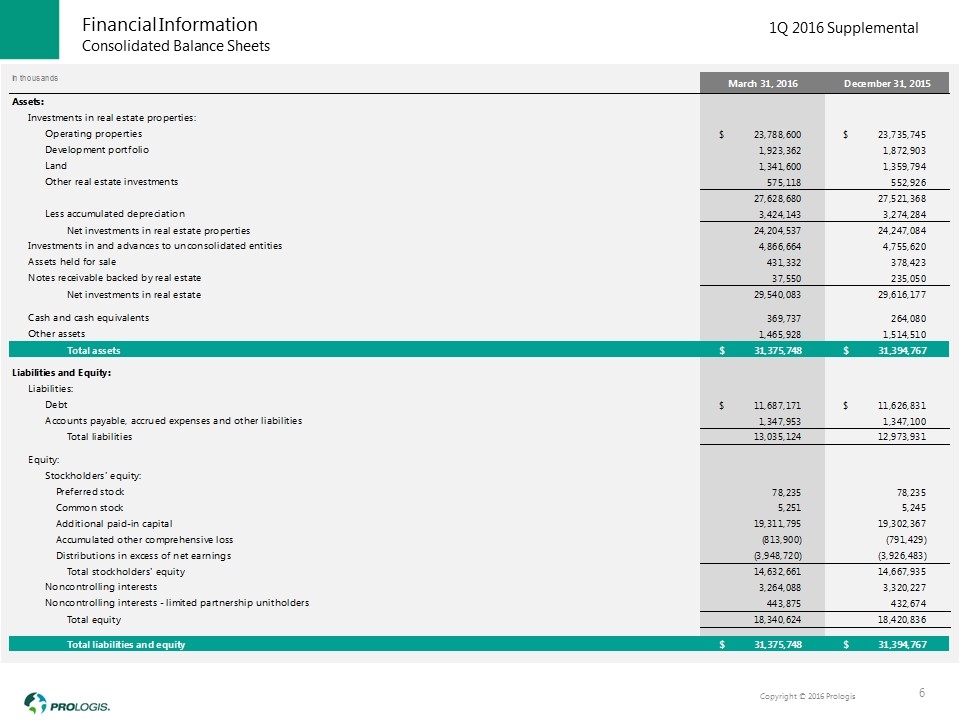The image size is (960, 720).
Task: Click the Less accumulated depreciation row label
Action: click(115, 214)
